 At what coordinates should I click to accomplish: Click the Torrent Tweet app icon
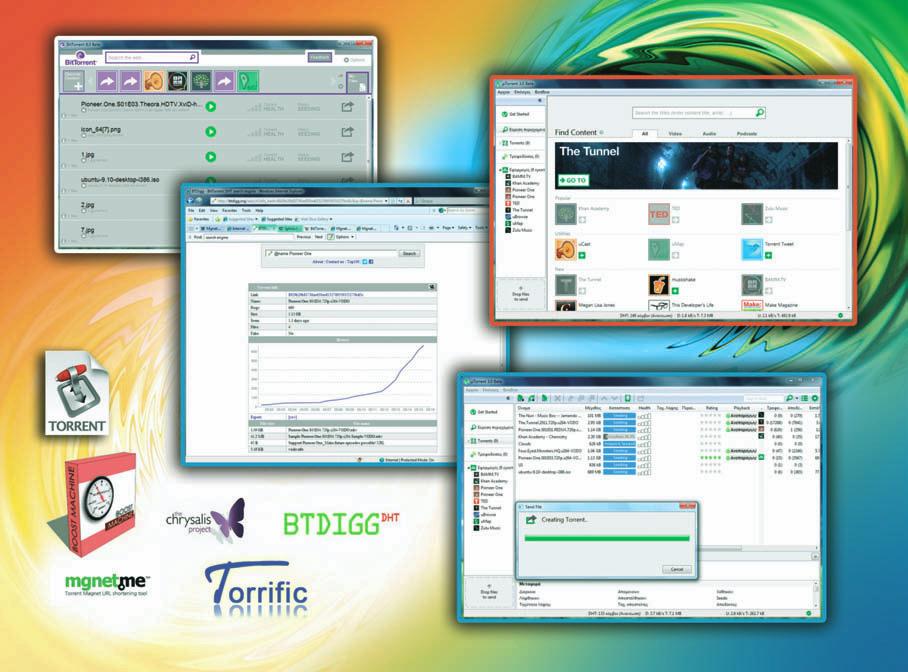coord(752,247)
